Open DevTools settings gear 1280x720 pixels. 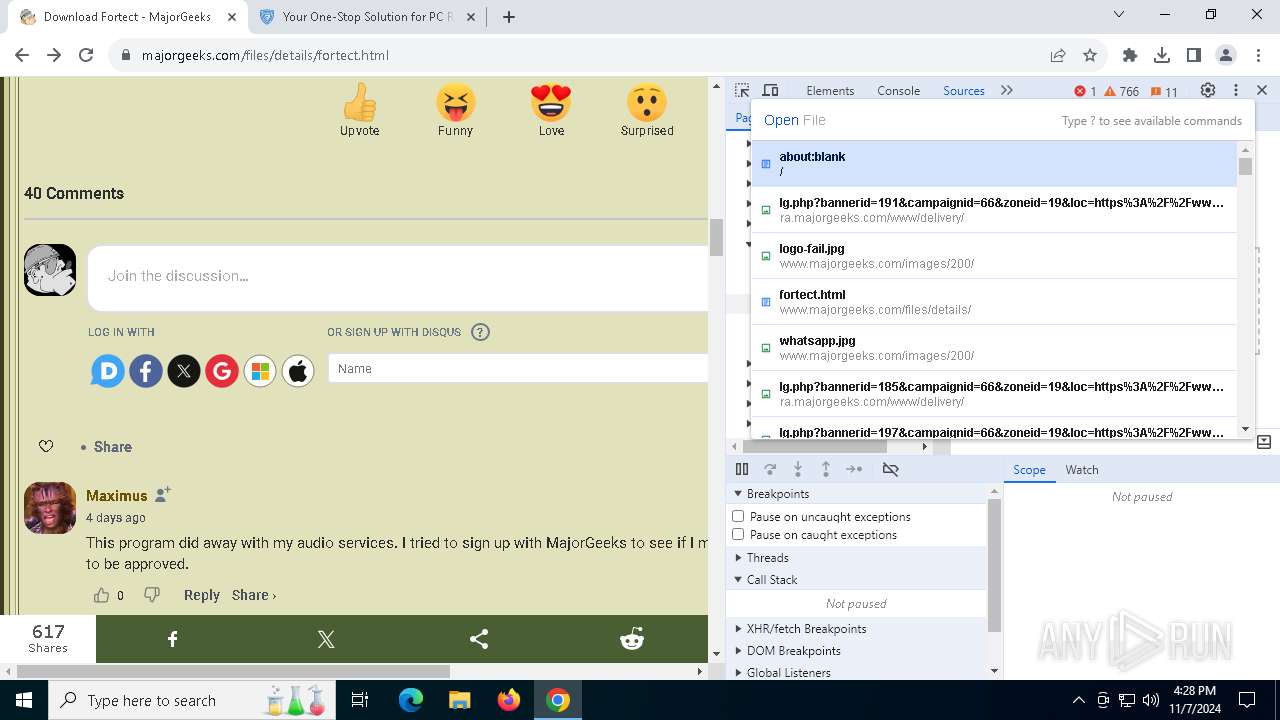(1208, 90)
